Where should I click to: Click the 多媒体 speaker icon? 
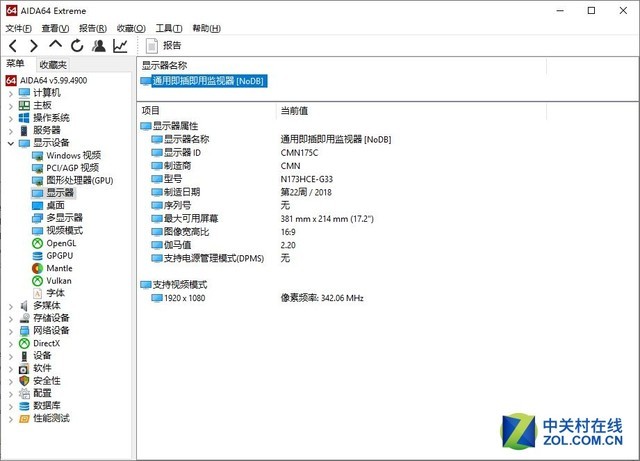(x=24, y=305)
